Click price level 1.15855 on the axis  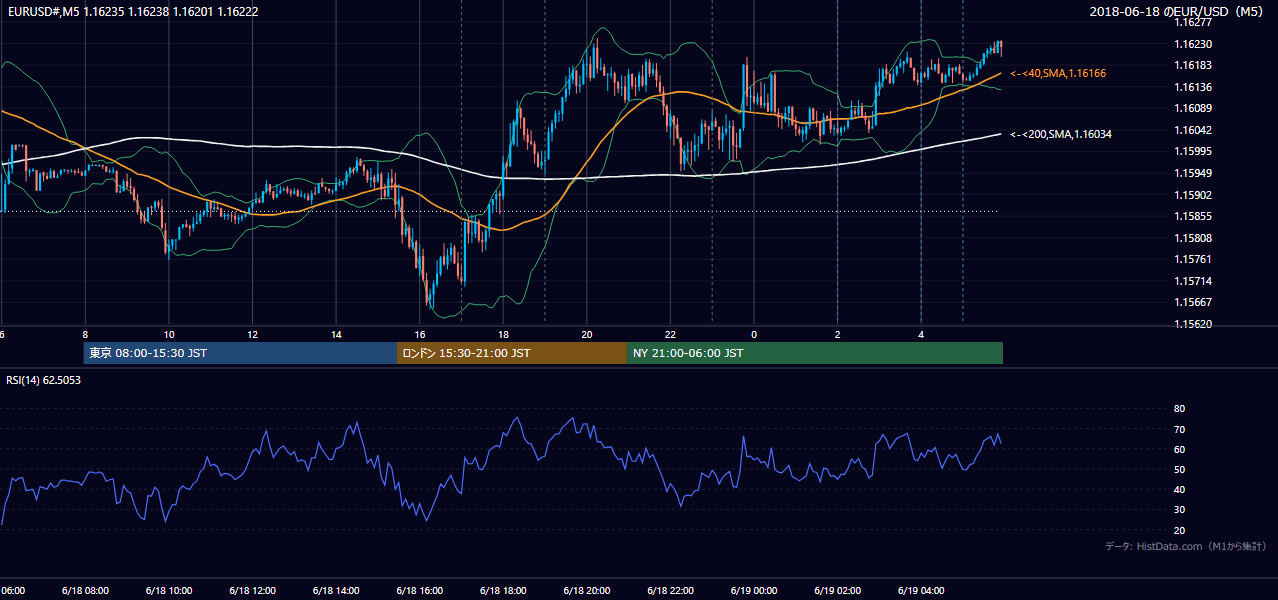(1193, 216)
